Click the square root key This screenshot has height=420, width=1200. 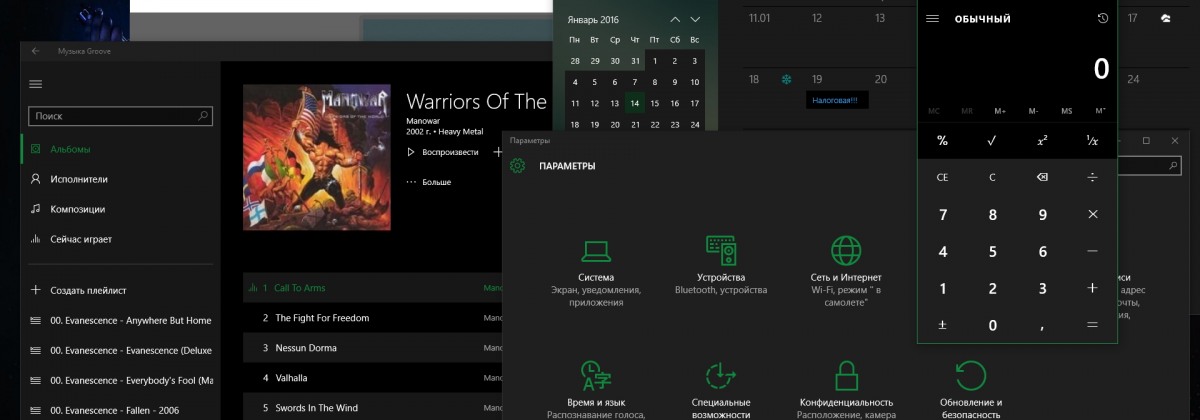point(992,141)
